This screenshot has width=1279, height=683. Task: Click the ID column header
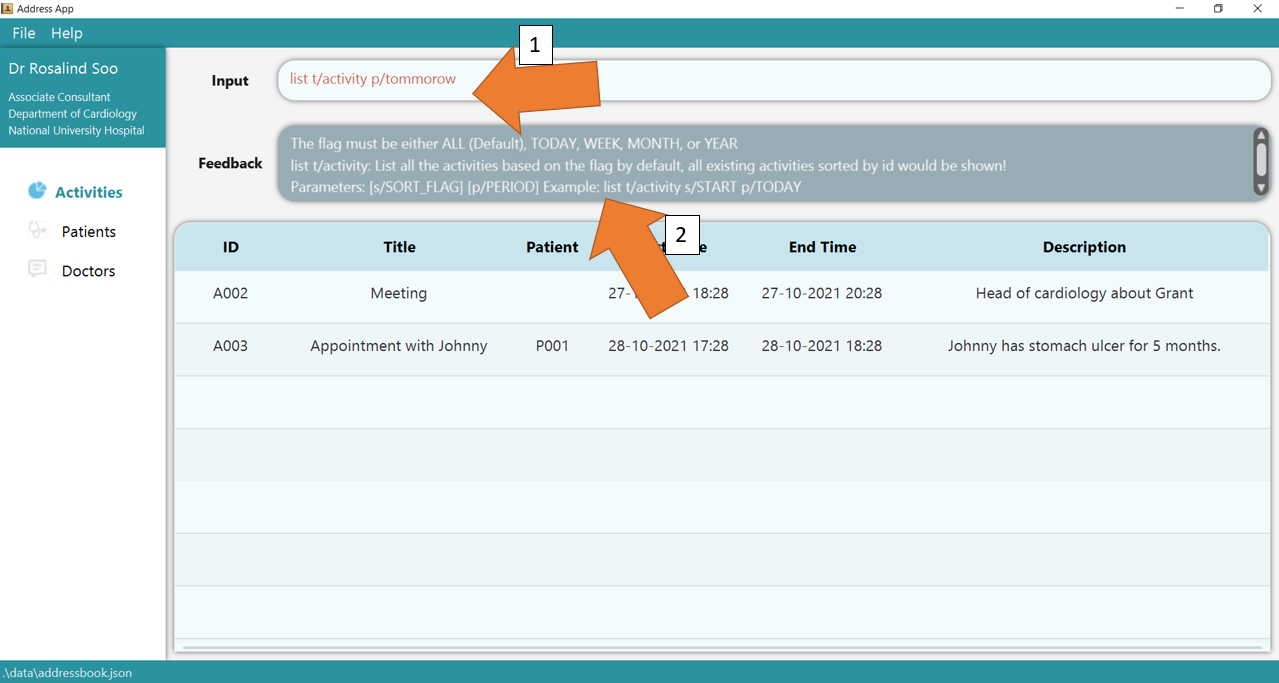point(231,246)
